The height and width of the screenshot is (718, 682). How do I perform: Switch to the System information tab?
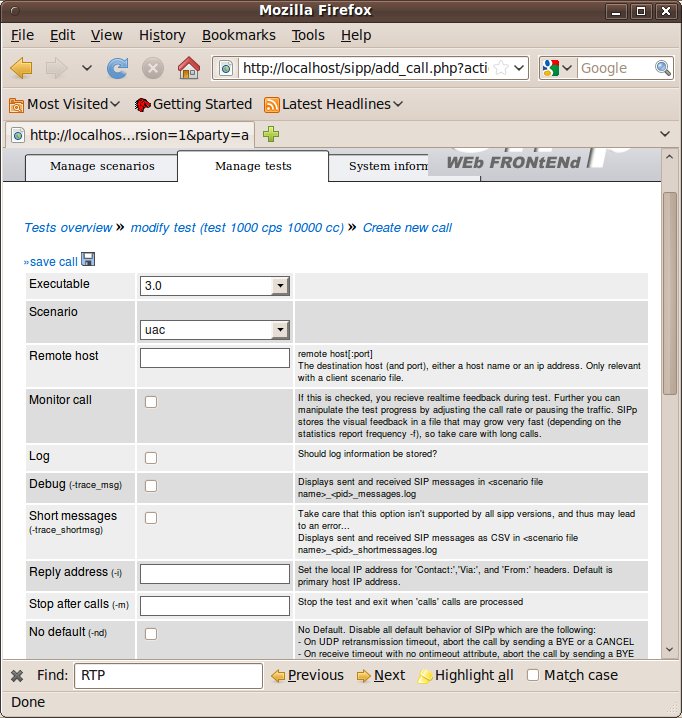(x=388, y=167)
